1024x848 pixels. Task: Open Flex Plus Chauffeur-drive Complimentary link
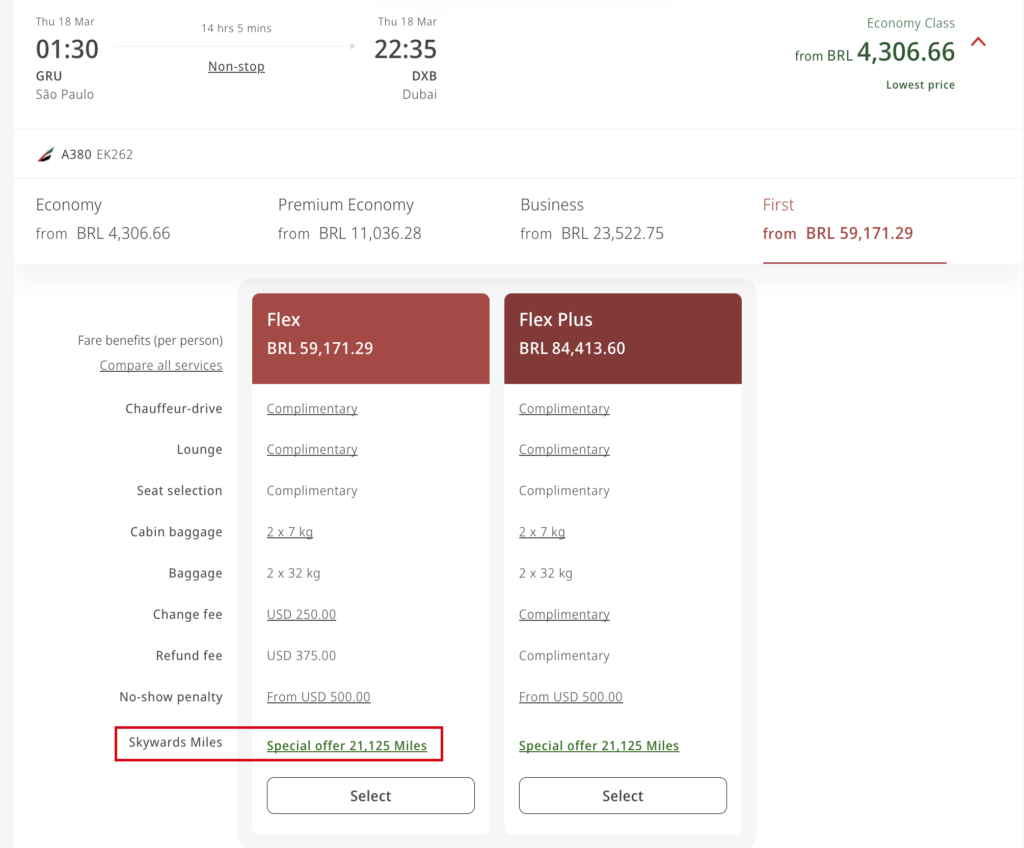pyautogui.click(x=564, y=409)
